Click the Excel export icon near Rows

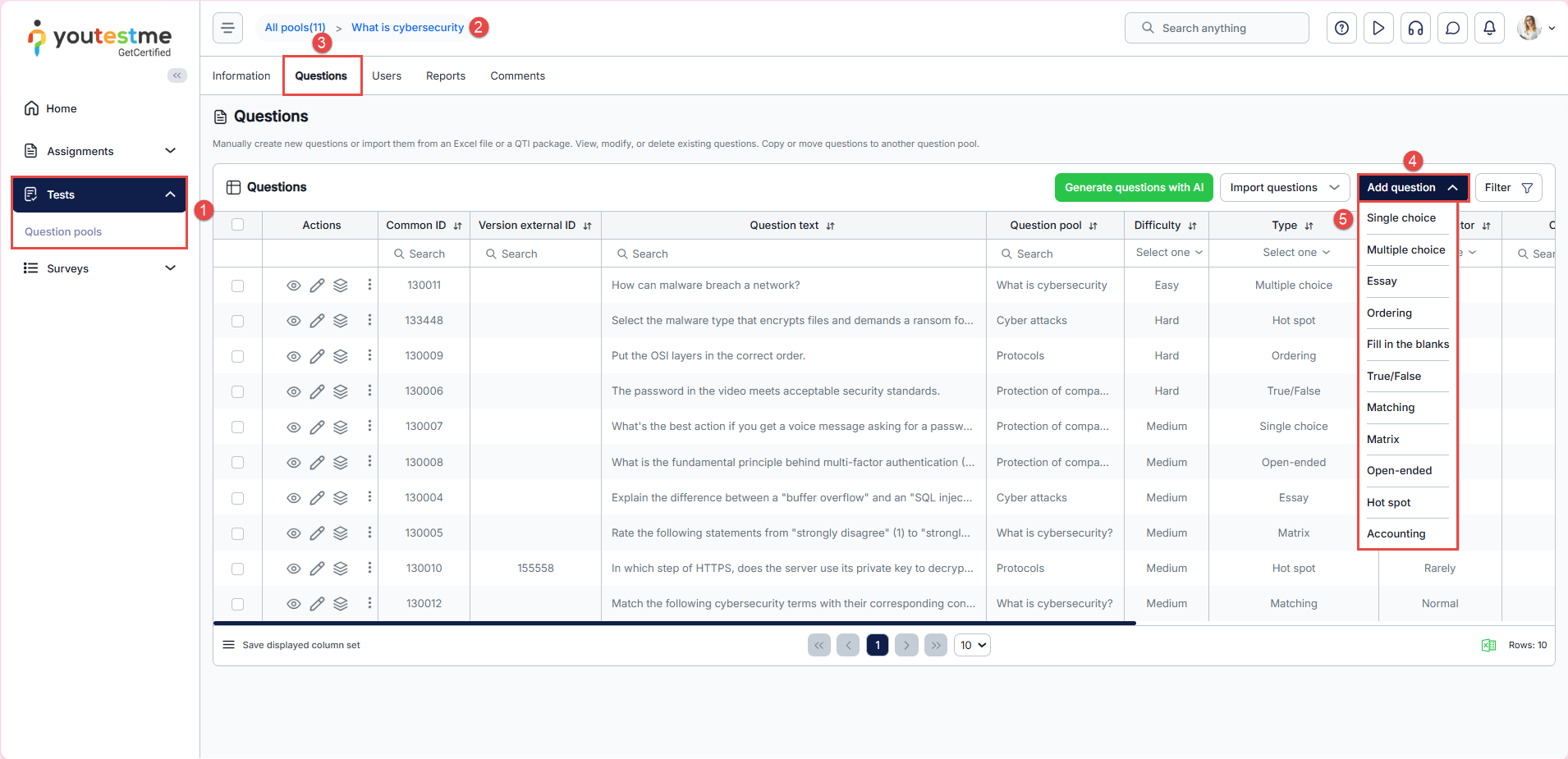pyautogui.click(x=1488, y=645)
